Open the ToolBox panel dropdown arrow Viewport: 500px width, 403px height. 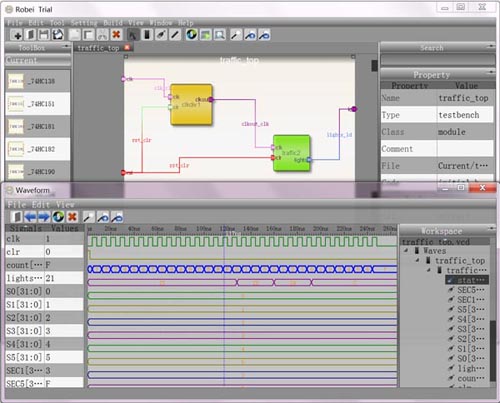pyautogui.click(x=66, y=46)
